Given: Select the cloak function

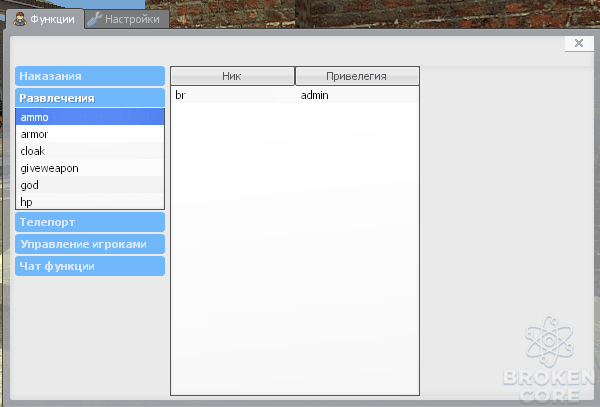Looking at the screenshot, I should click(x=90, y=151).
